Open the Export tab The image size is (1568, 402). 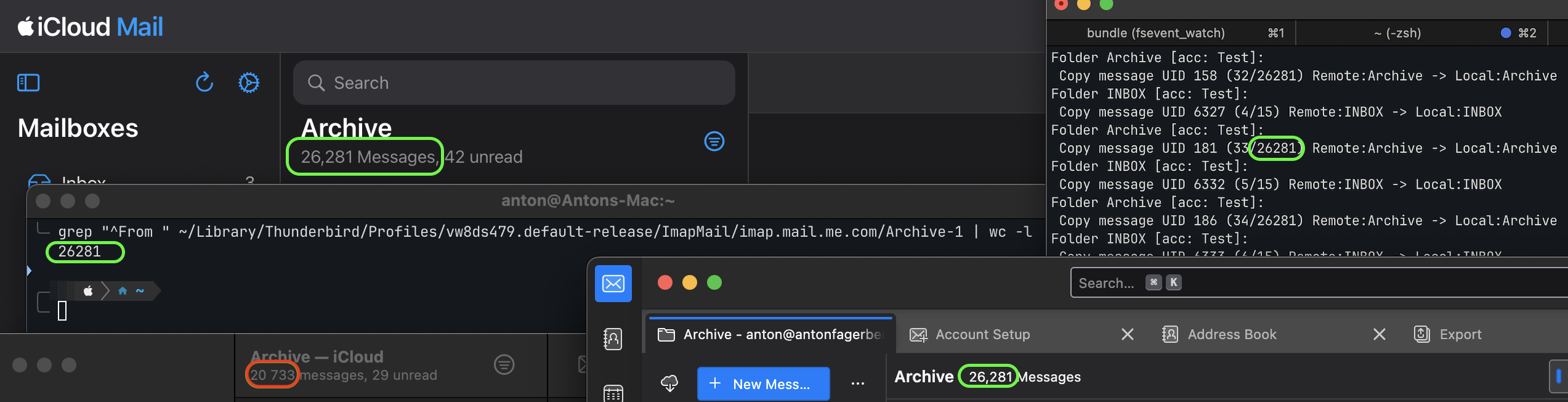1460,334
